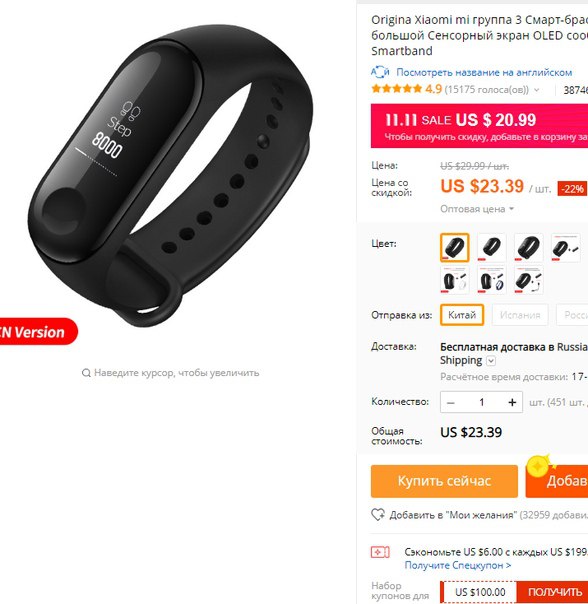Screen dimensions: 588x604
Task: Click the quantity input field showing 1
Action: coord(481,402)
